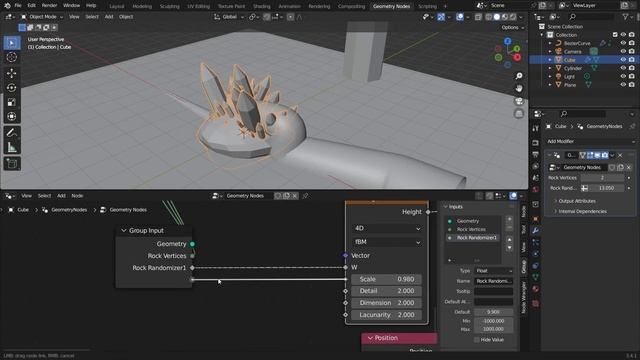Image resolution: width=640 pixels, height=360 pixels.
Task: Click the navigation gizmo Z axis
Action: point(507,41)
